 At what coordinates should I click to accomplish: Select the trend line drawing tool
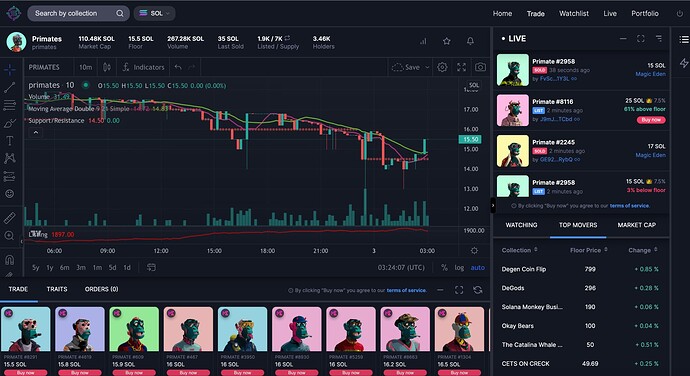tap(9, 87)
